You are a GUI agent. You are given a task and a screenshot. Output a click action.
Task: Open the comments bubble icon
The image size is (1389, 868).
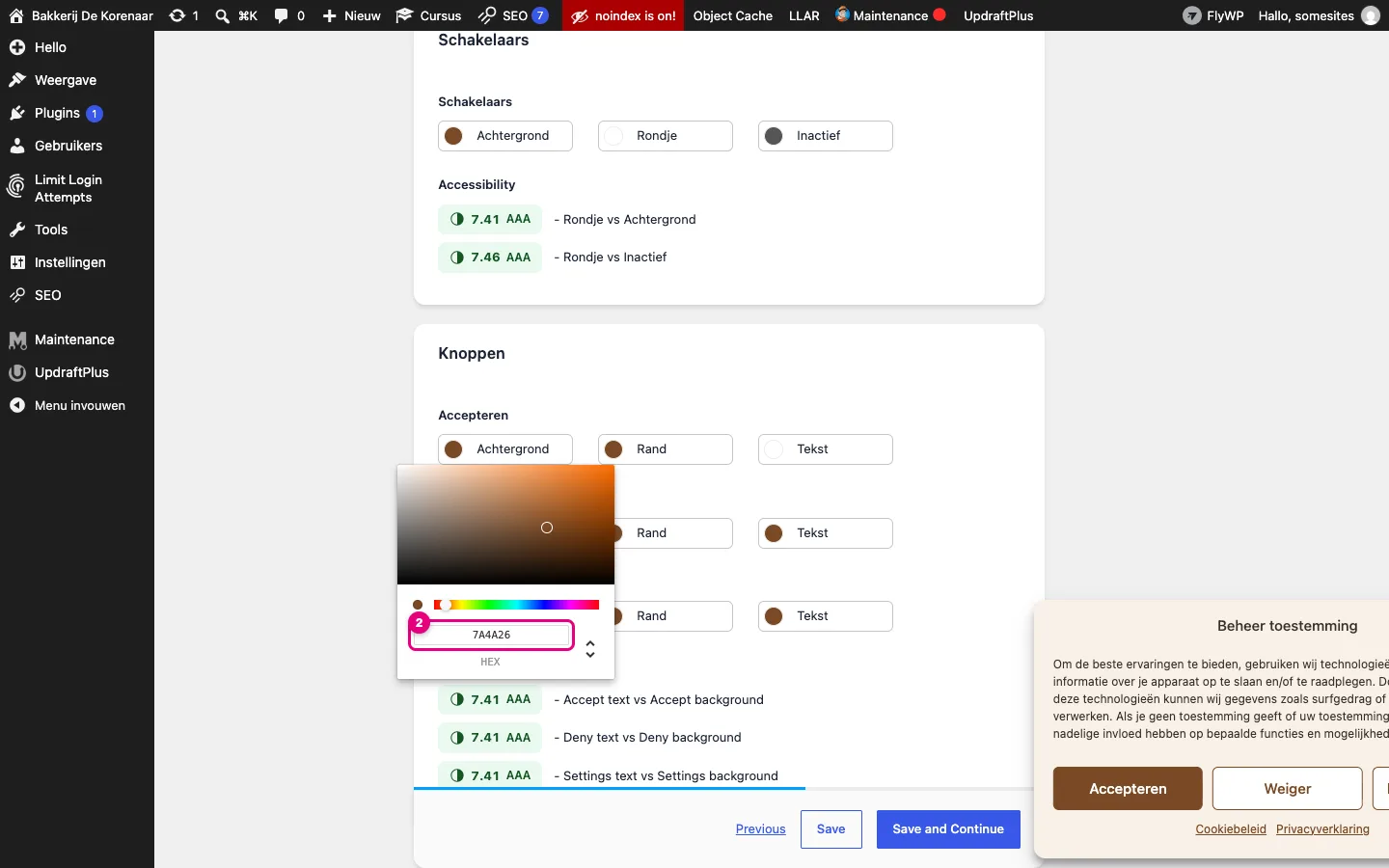[281, 15]
